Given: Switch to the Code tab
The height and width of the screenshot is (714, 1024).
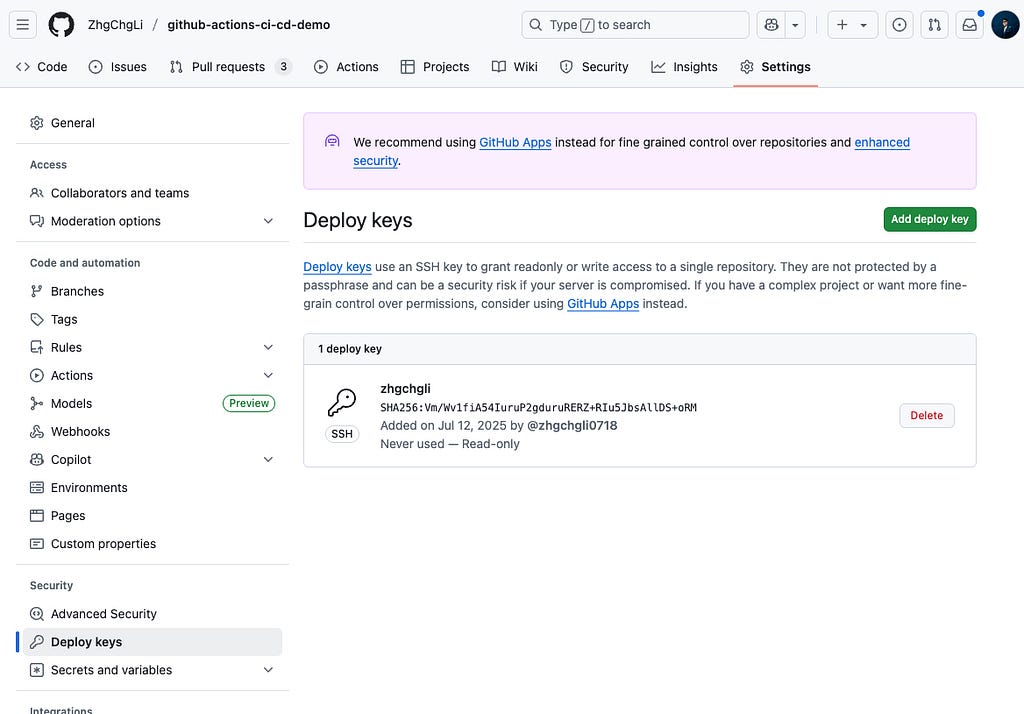Looking at the screenshot, I should 42,67.
